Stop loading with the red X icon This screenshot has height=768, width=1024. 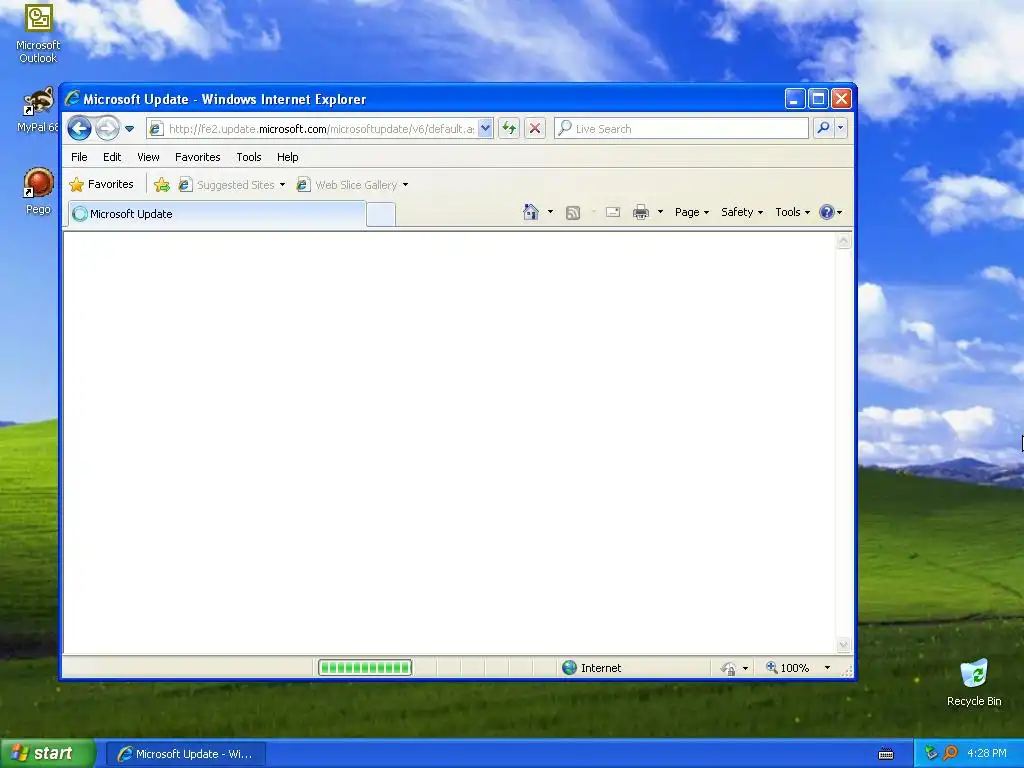point(535,129)
